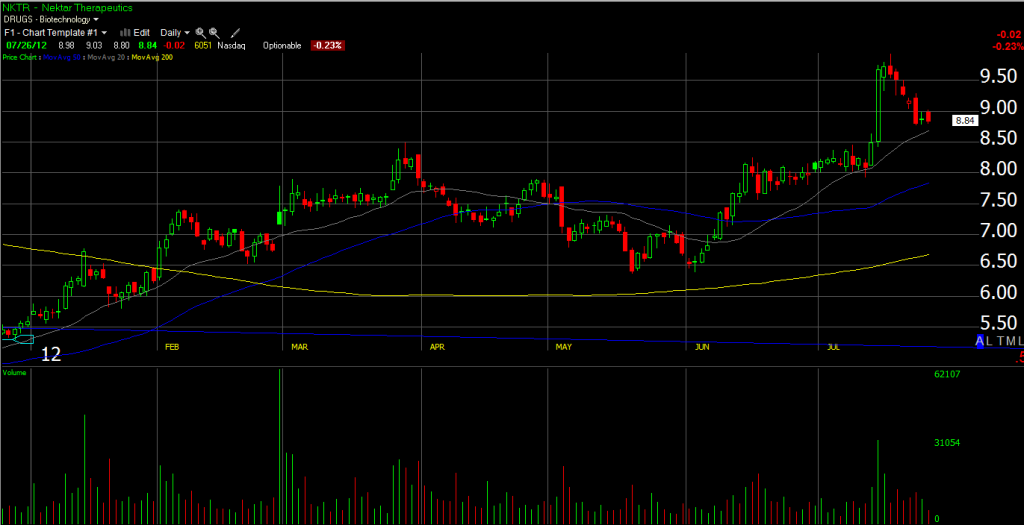Click the zoom in magnifier icon

[200, 32]
